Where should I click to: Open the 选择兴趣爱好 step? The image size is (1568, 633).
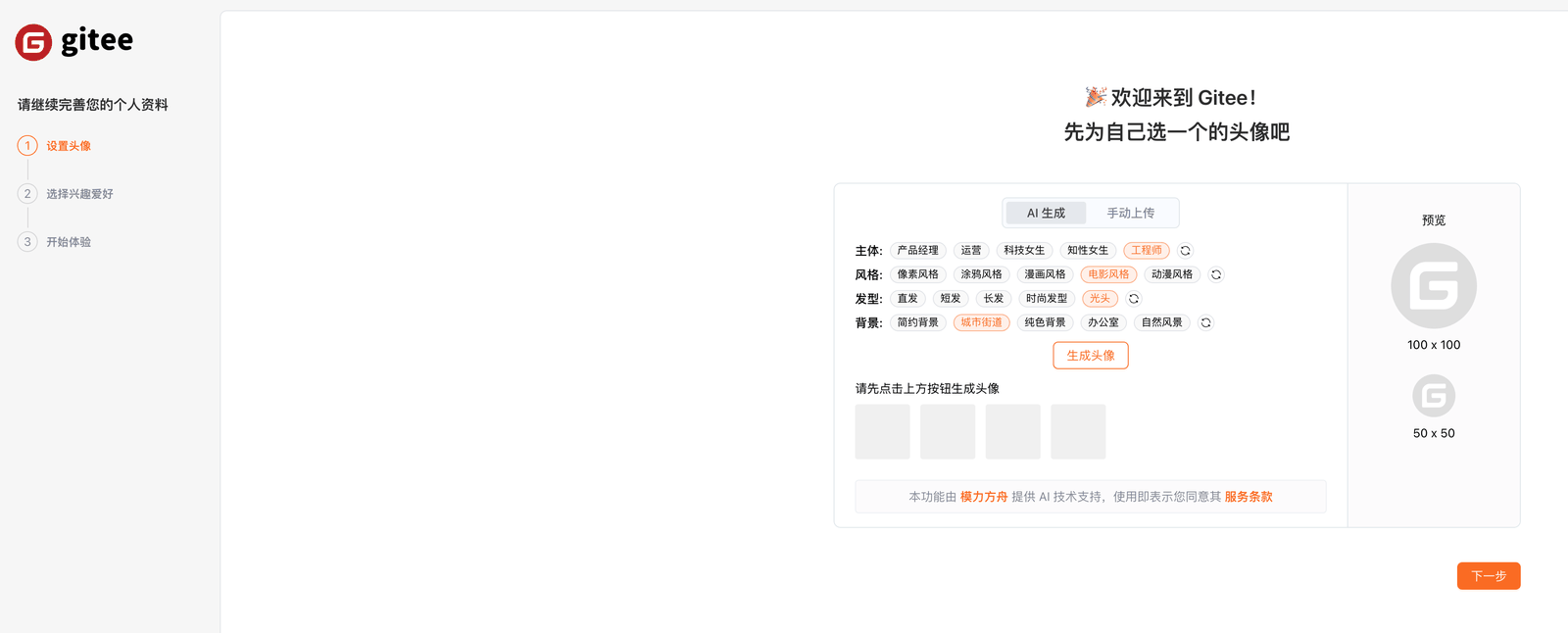79,194
